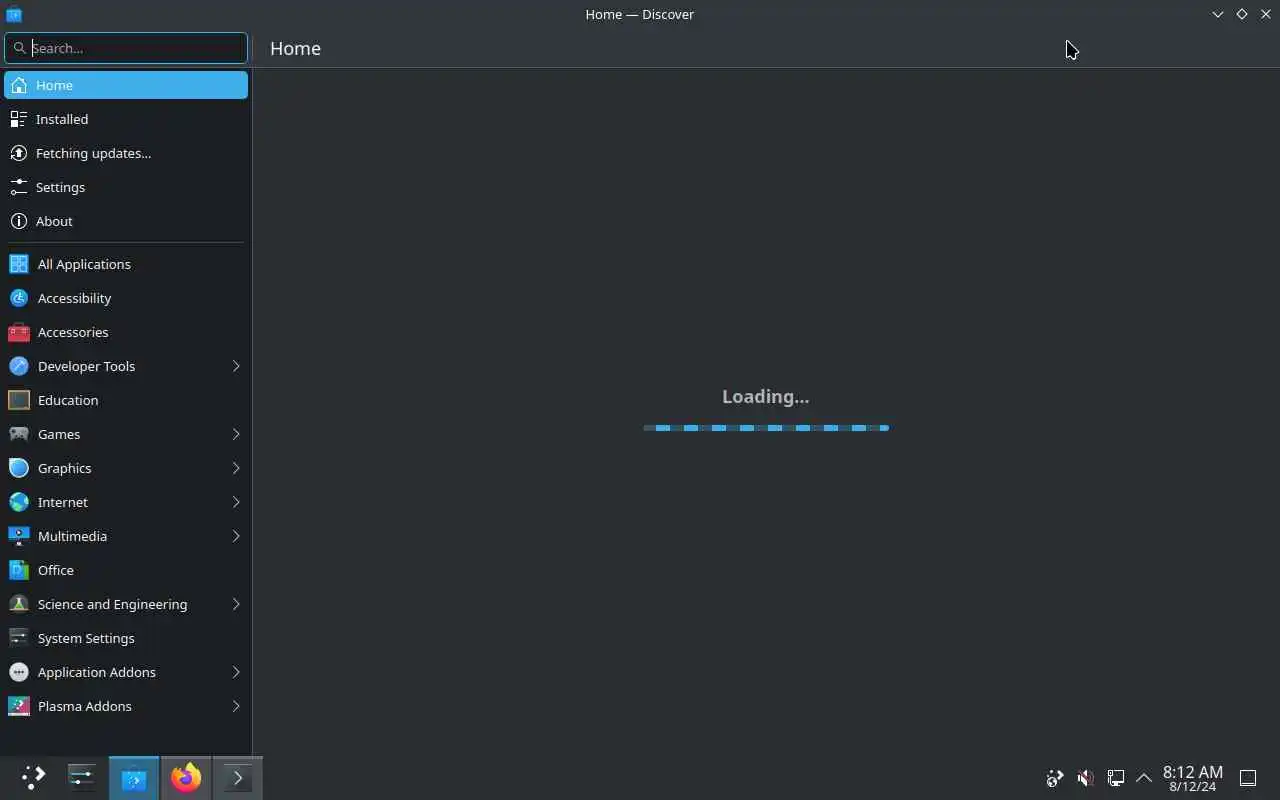1280x800 pixels.
Task: Show hidden system tray icons arrow
Action: [x=1145, y=777]
